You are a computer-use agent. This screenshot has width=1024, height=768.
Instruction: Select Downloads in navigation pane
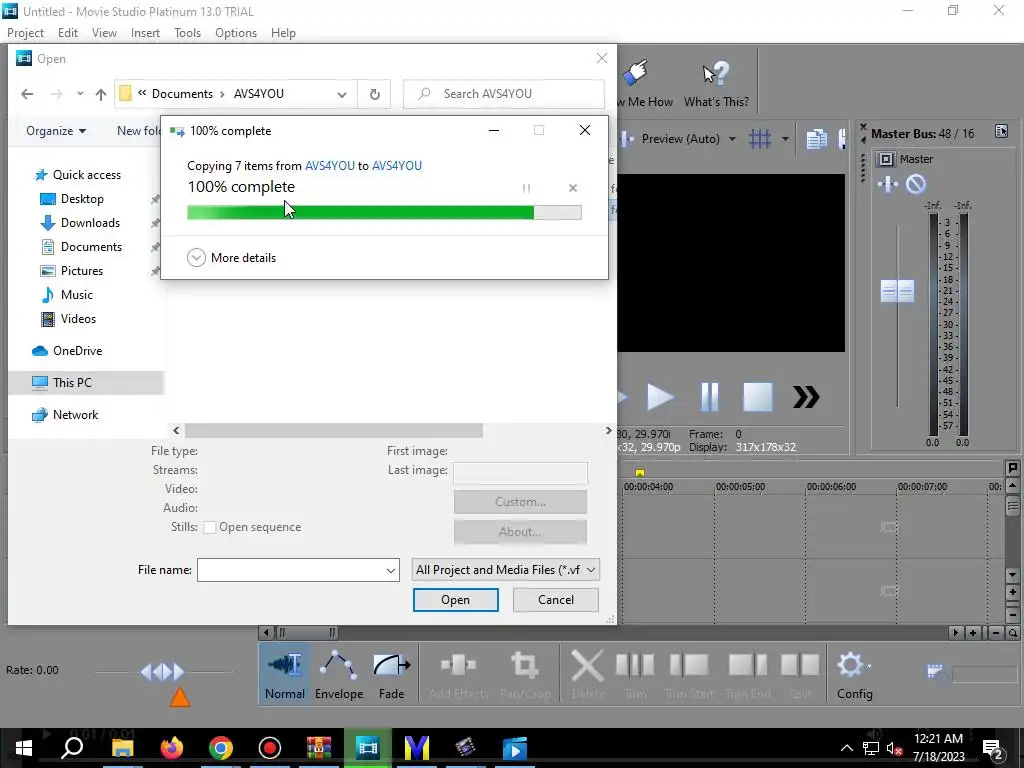point(90,223)
